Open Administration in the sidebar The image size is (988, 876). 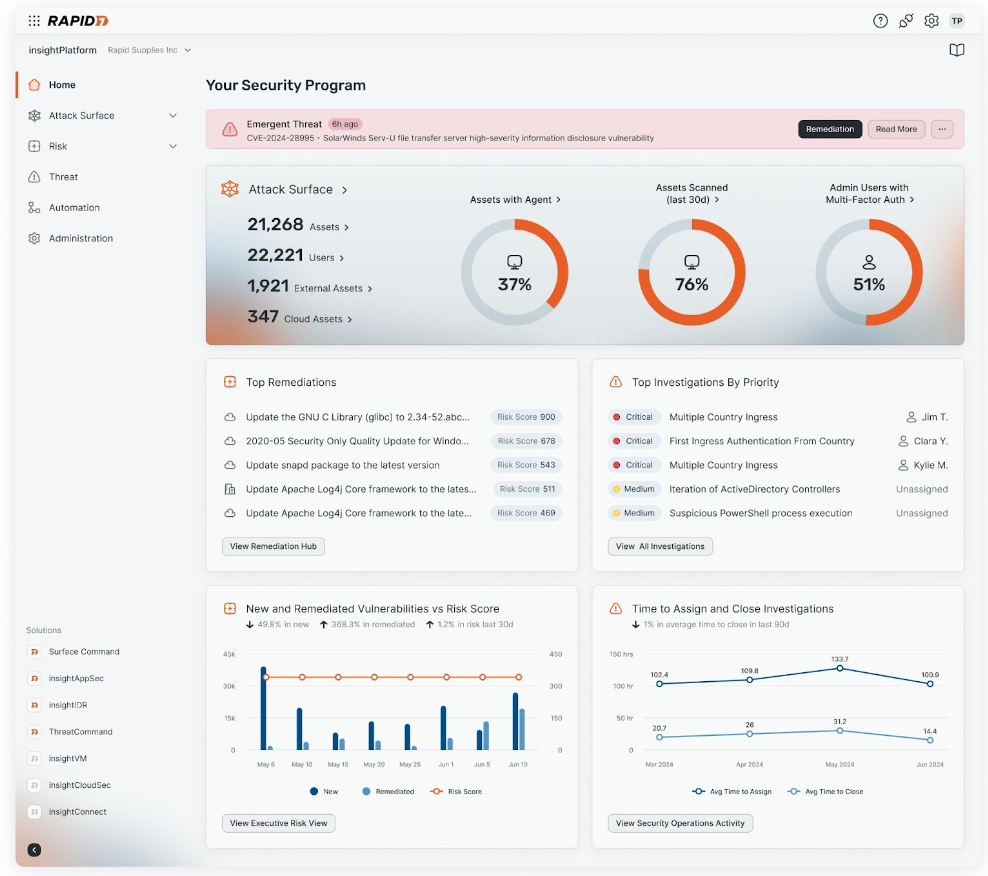[80, 239]
